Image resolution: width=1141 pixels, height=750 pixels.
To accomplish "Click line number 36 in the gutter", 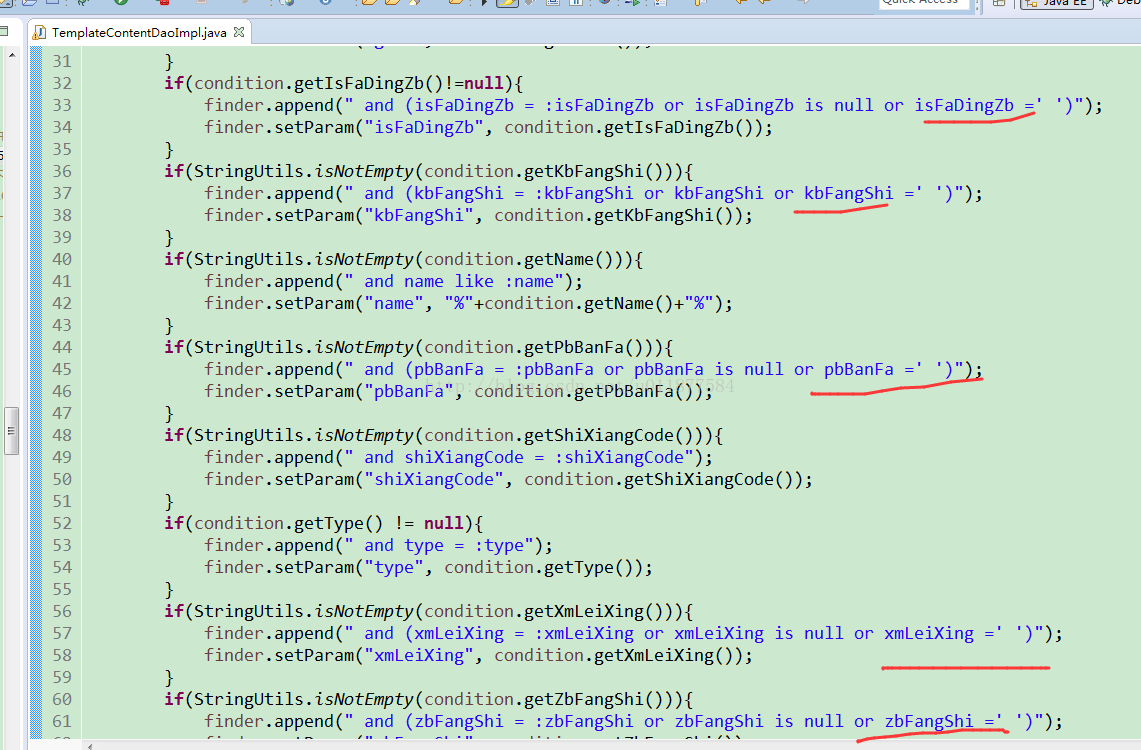I will (62, 171).
